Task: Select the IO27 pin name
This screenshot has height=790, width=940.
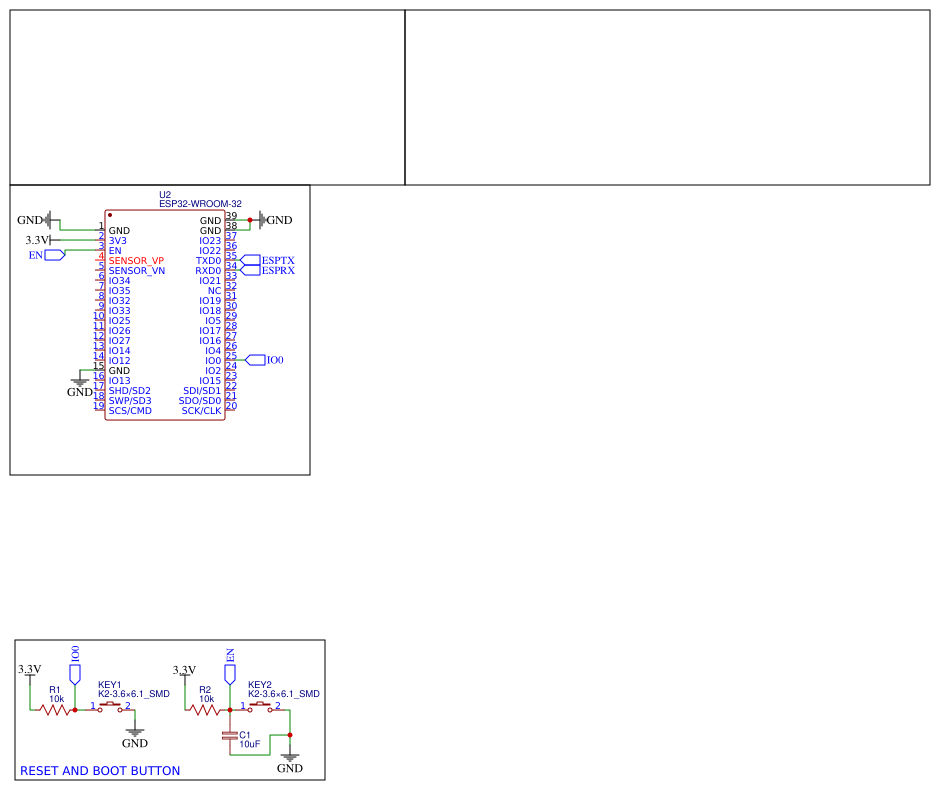Action: pyautogui.click(x=119, y=340)
